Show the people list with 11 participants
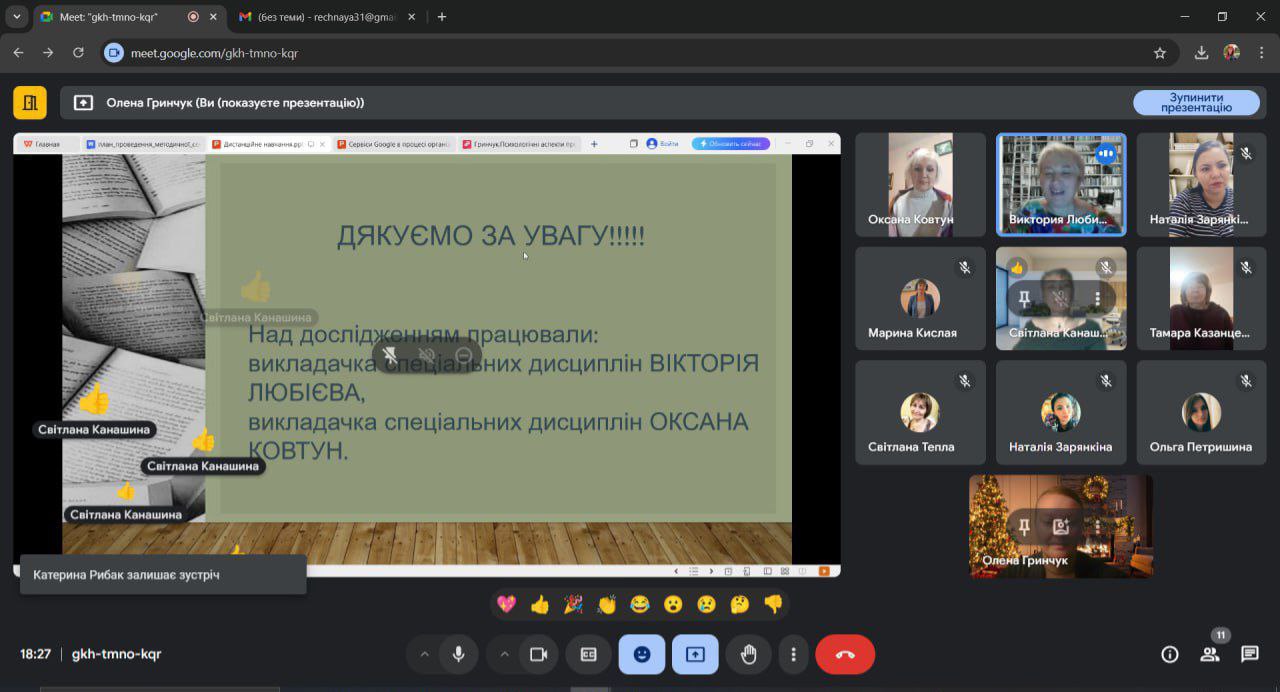Image resolution: width=1280 pixels, height=692 pixels. point(1210,654)
